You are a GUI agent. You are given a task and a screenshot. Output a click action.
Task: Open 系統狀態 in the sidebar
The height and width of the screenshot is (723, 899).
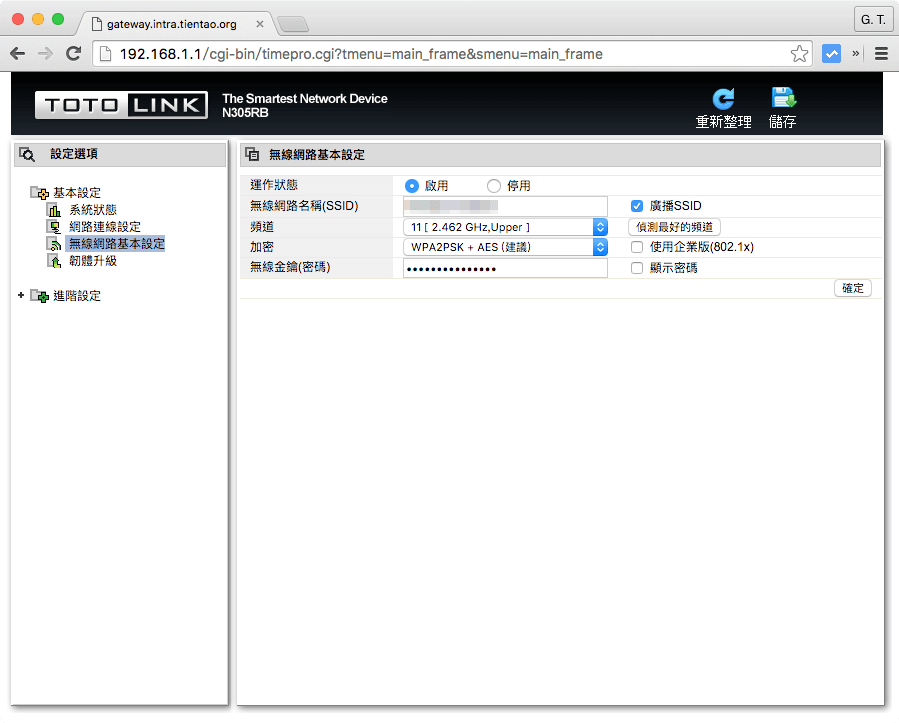[92, 210]
